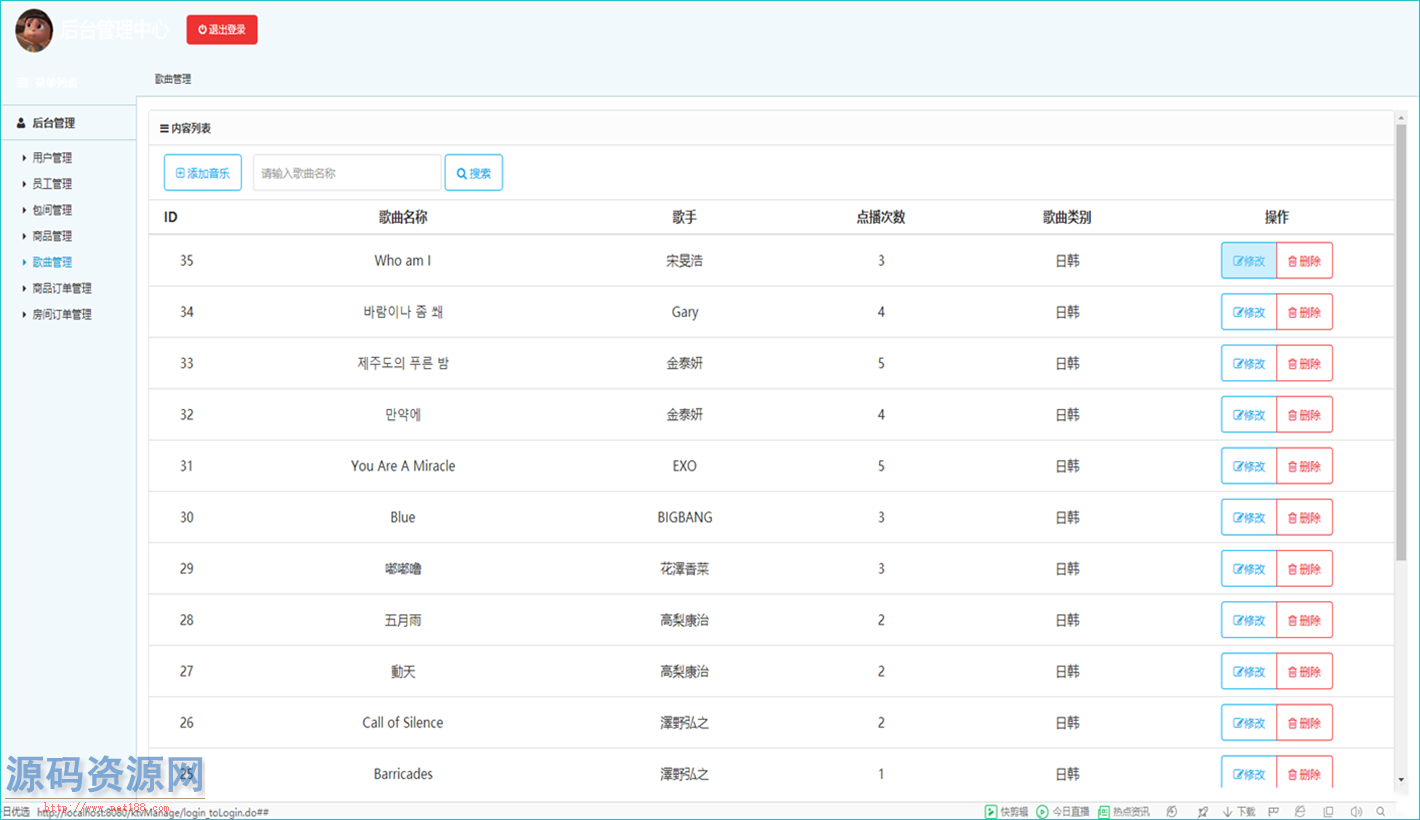
Task: Click singer 宋旻浩 in the first row
Action: click(685, 261)
